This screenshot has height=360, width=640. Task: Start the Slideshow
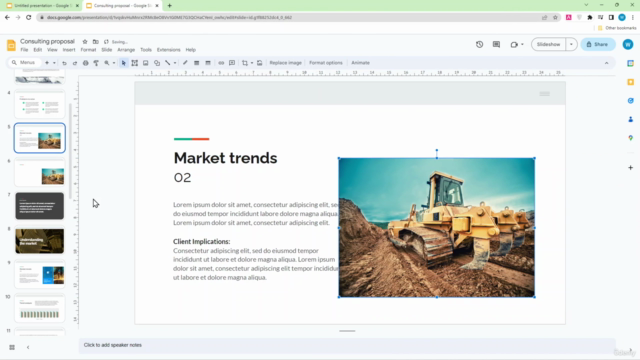pos(549,44)
